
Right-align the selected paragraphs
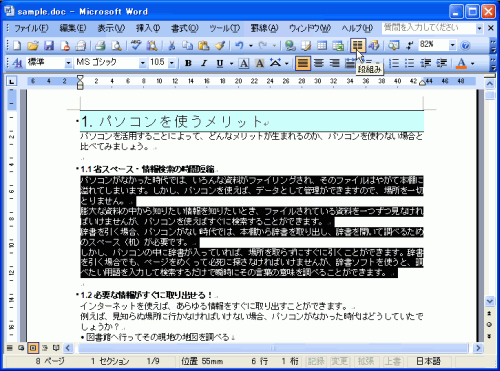(x=335, y=63)
